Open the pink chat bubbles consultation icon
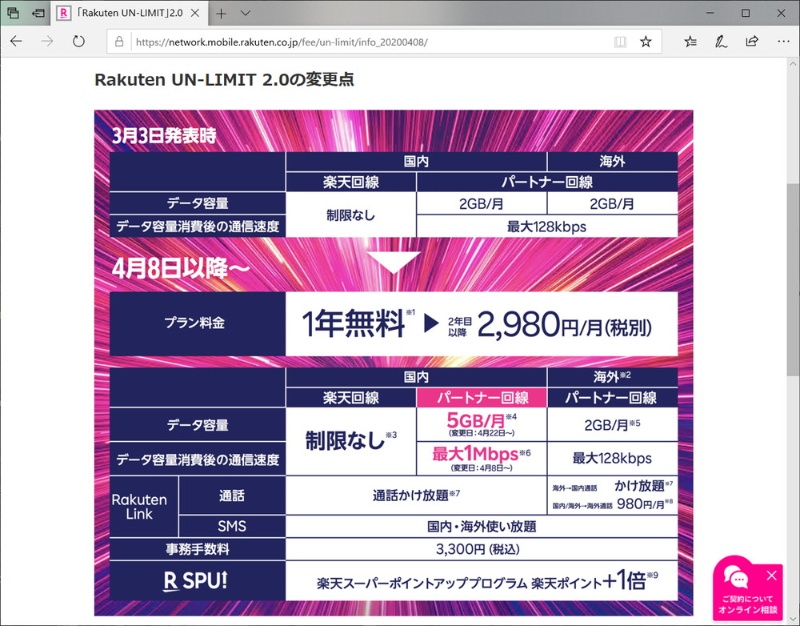This screenshot has height=626, width=800. pos(735,578)
